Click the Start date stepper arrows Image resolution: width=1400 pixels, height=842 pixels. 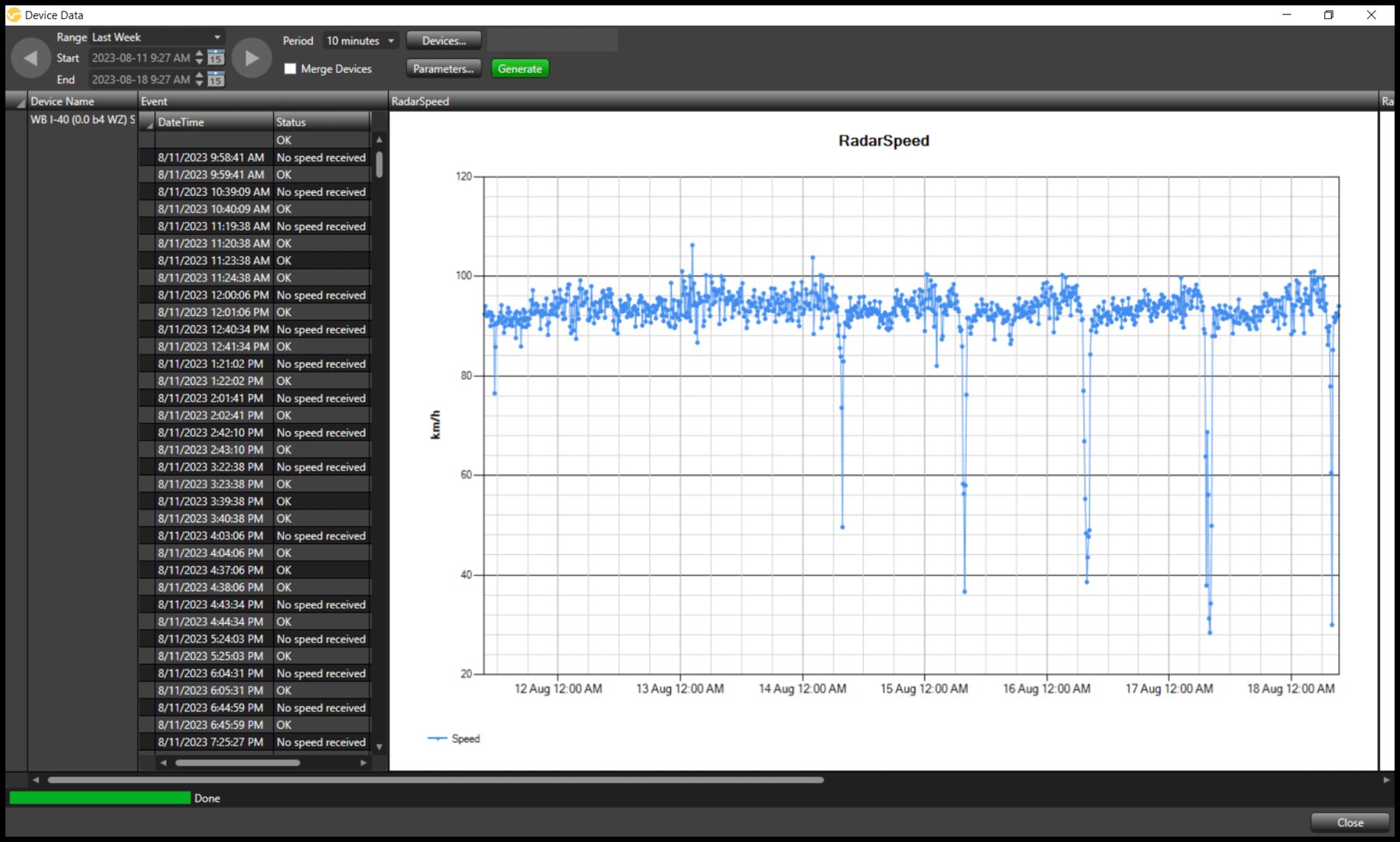[x=200, y=57]
